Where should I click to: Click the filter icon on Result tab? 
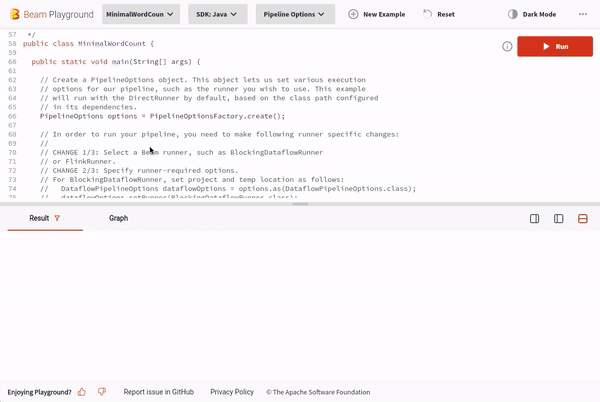[x=57, y=218]
